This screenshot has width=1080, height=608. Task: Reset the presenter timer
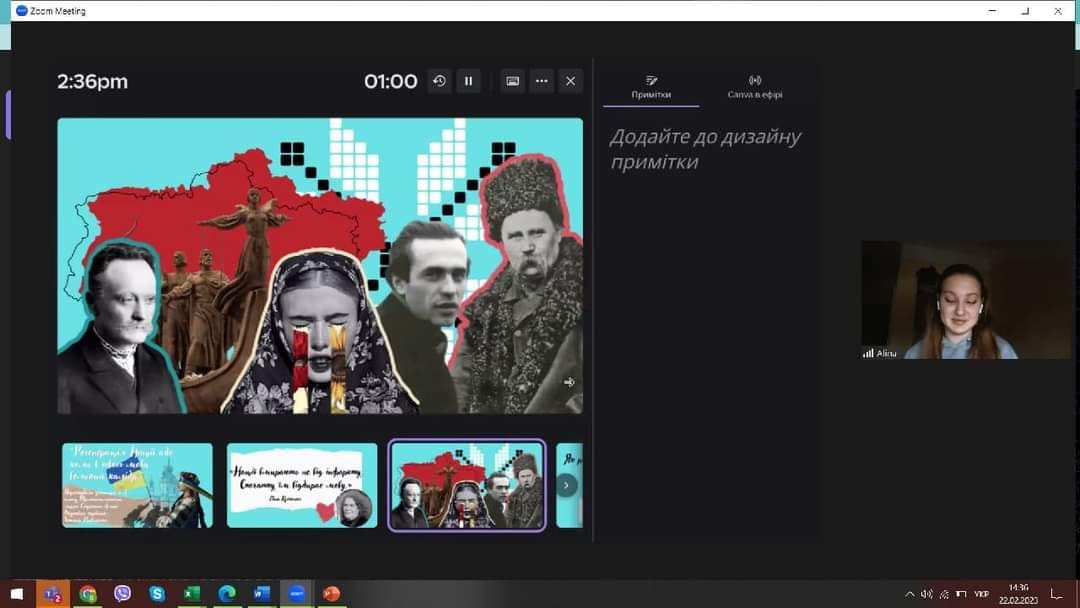439,81
